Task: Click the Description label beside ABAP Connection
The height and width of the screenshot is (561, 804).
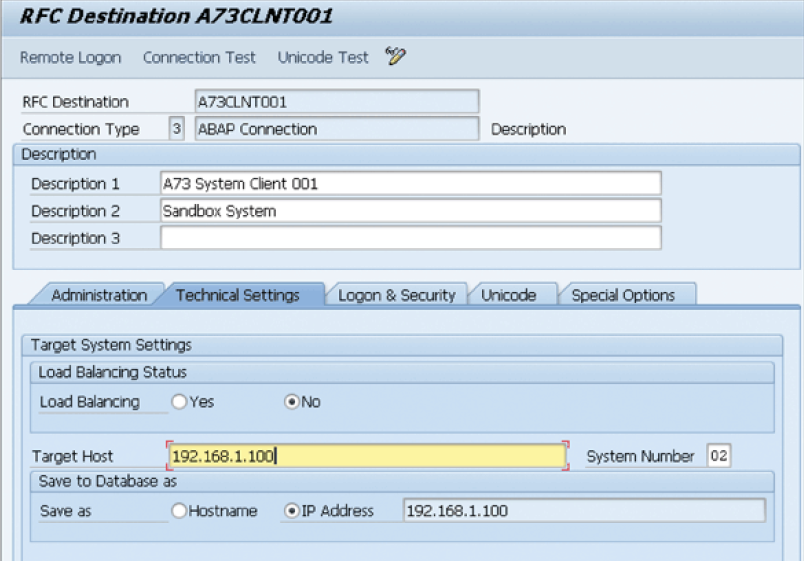Action: (x=528, y=129)
